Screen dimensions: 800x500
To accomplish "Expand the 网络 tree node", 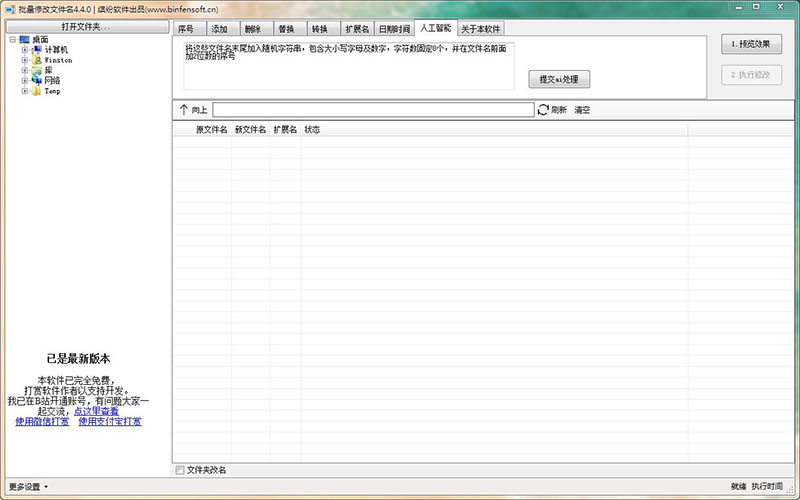I will pyautogui.click(x=24, y=81).
